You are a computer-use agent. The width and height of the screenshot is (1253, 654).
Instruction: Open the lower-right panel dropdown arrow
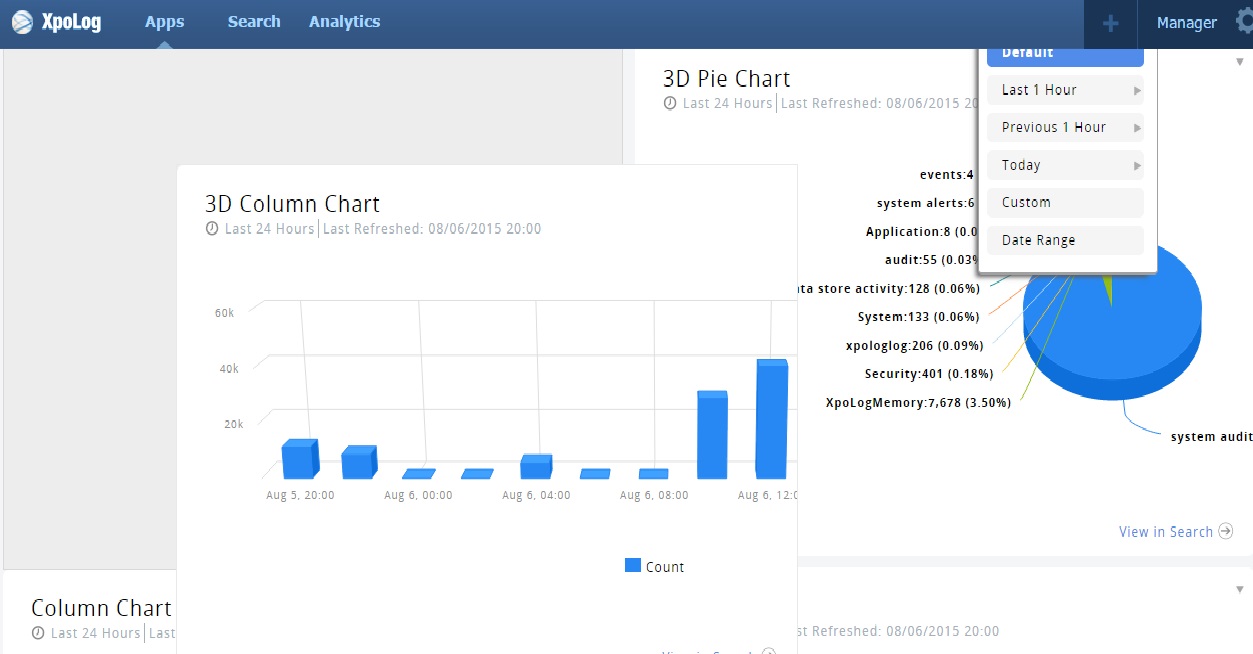[x=1240, y=590]
